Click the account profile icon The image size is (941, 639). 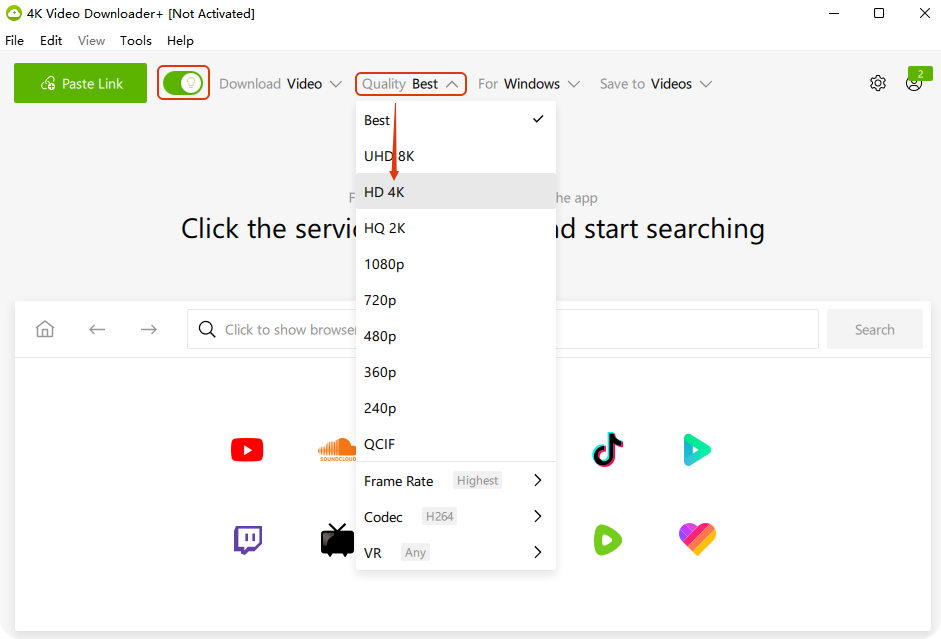[x=913, y=84]
